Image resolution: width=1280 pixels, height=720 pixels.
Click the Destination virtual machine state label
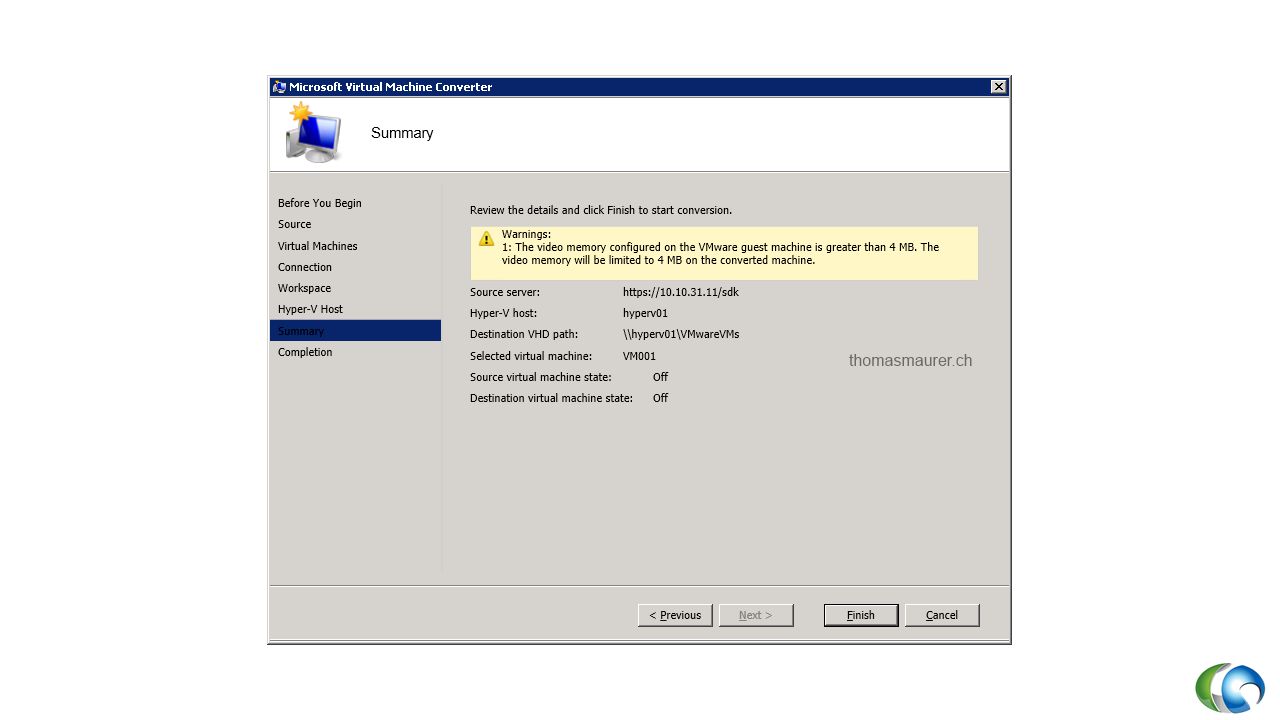(551, 398)
